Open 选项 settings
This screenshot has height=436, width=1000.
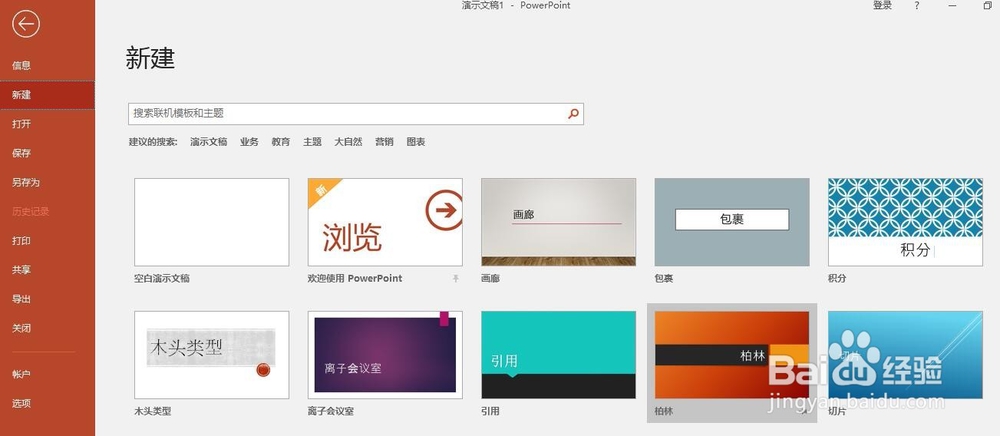(x=47, y=403)
